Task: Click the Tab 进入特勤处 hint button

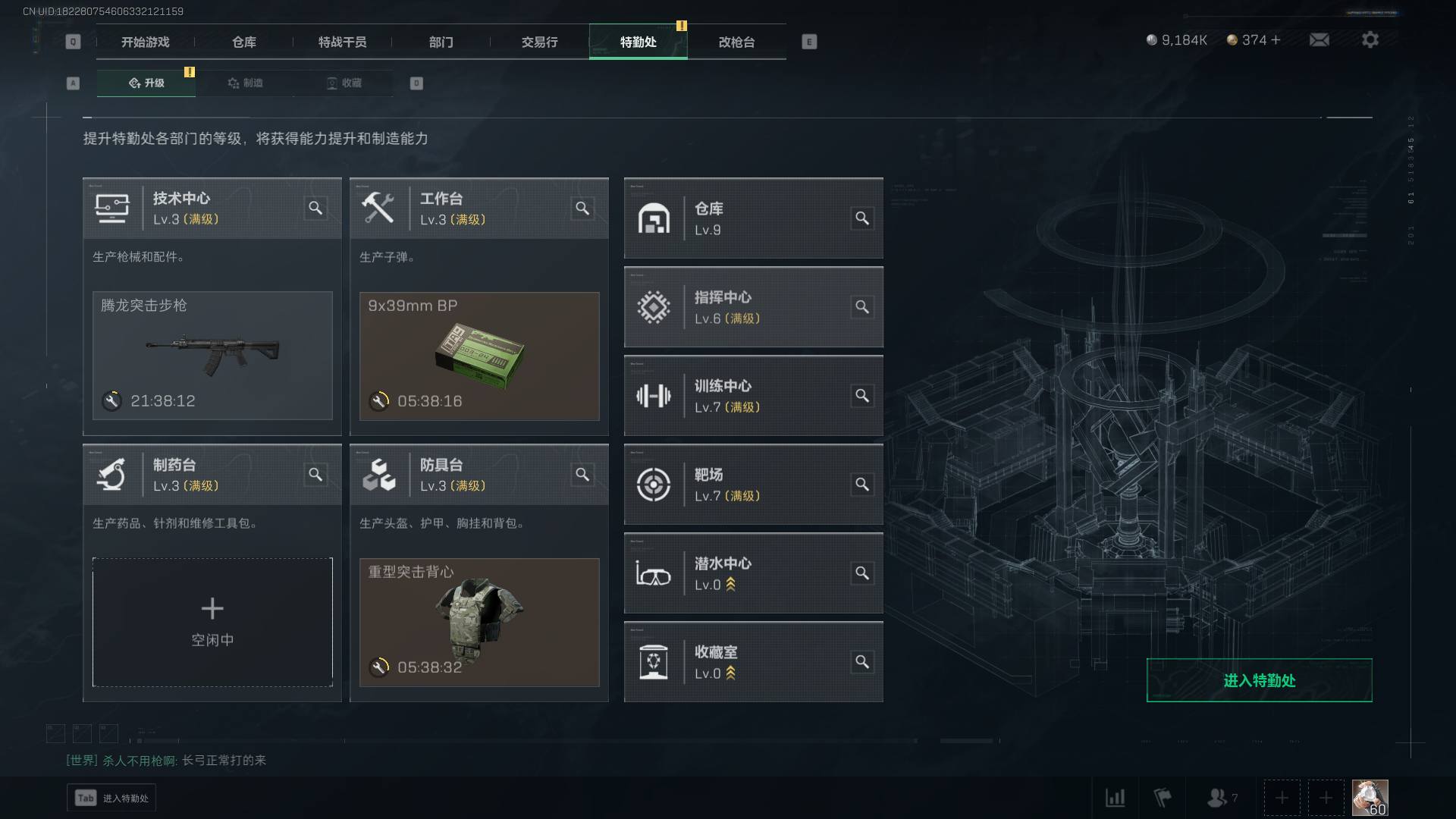Action: click(x=111, y=798)
